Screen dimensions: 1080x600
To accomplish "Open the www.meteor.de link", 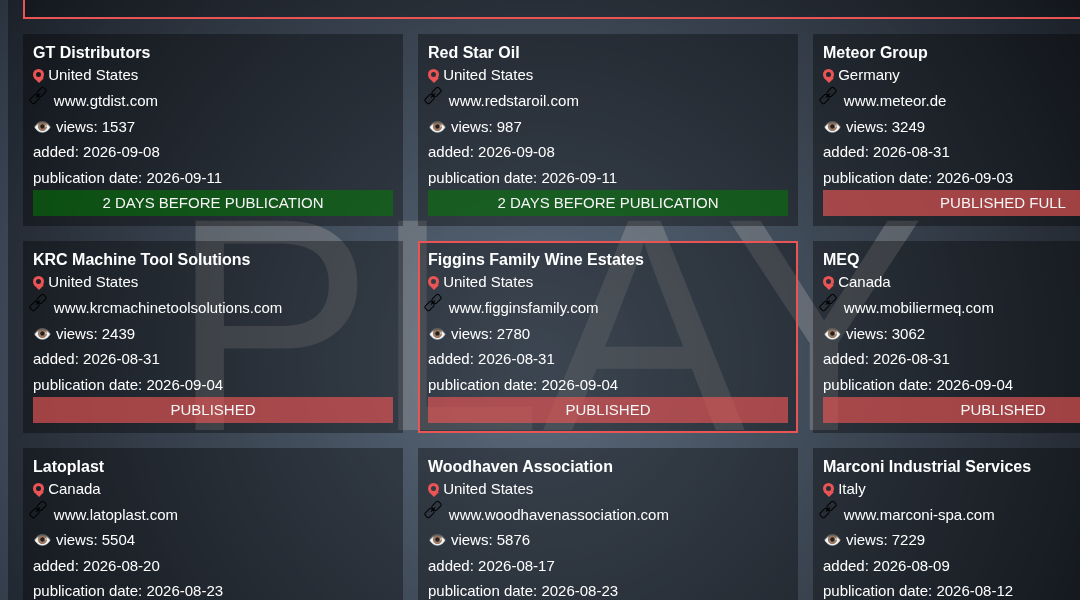I will 895,101.
